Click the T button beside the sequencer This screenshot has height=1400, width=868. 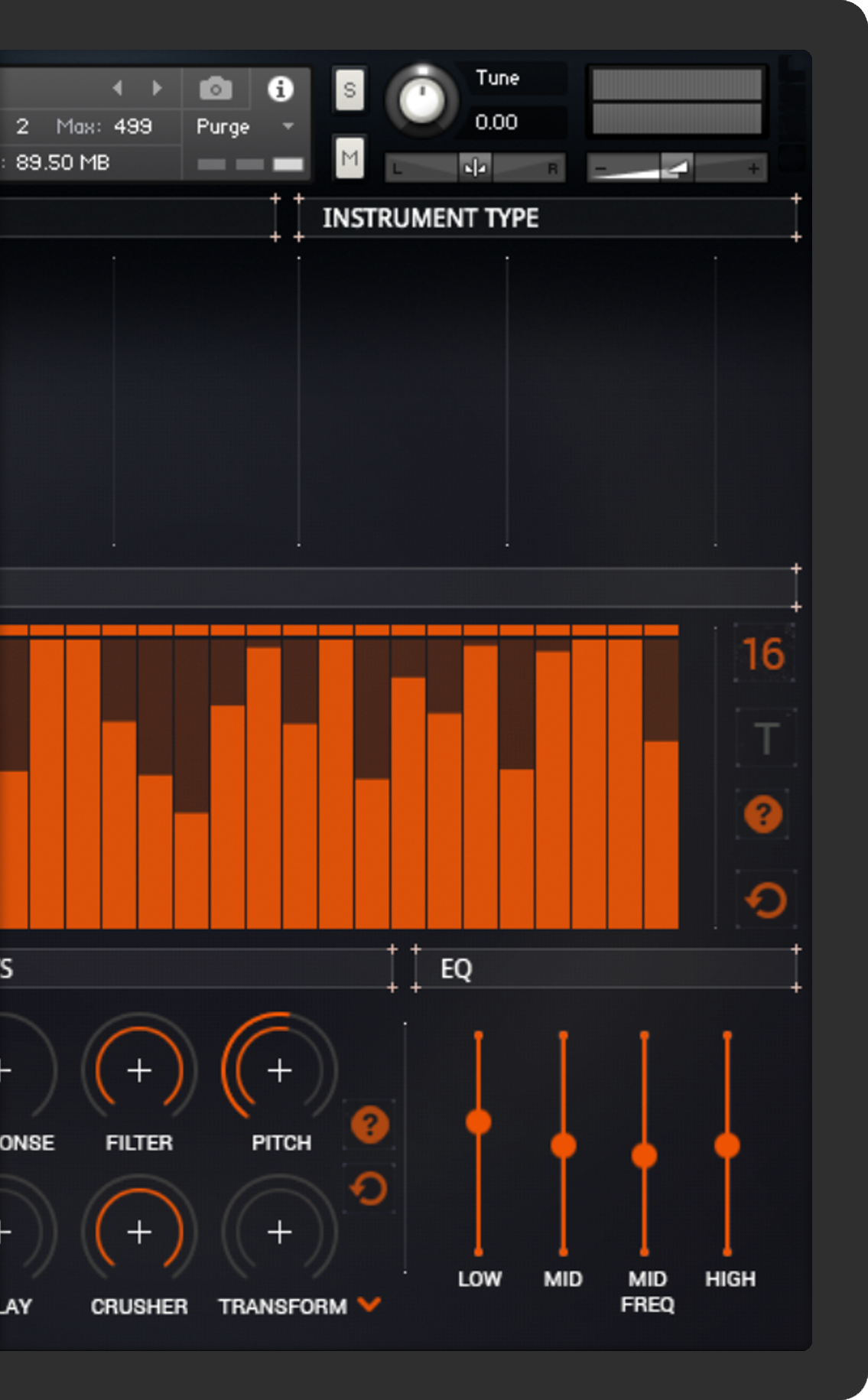[766, 738]
